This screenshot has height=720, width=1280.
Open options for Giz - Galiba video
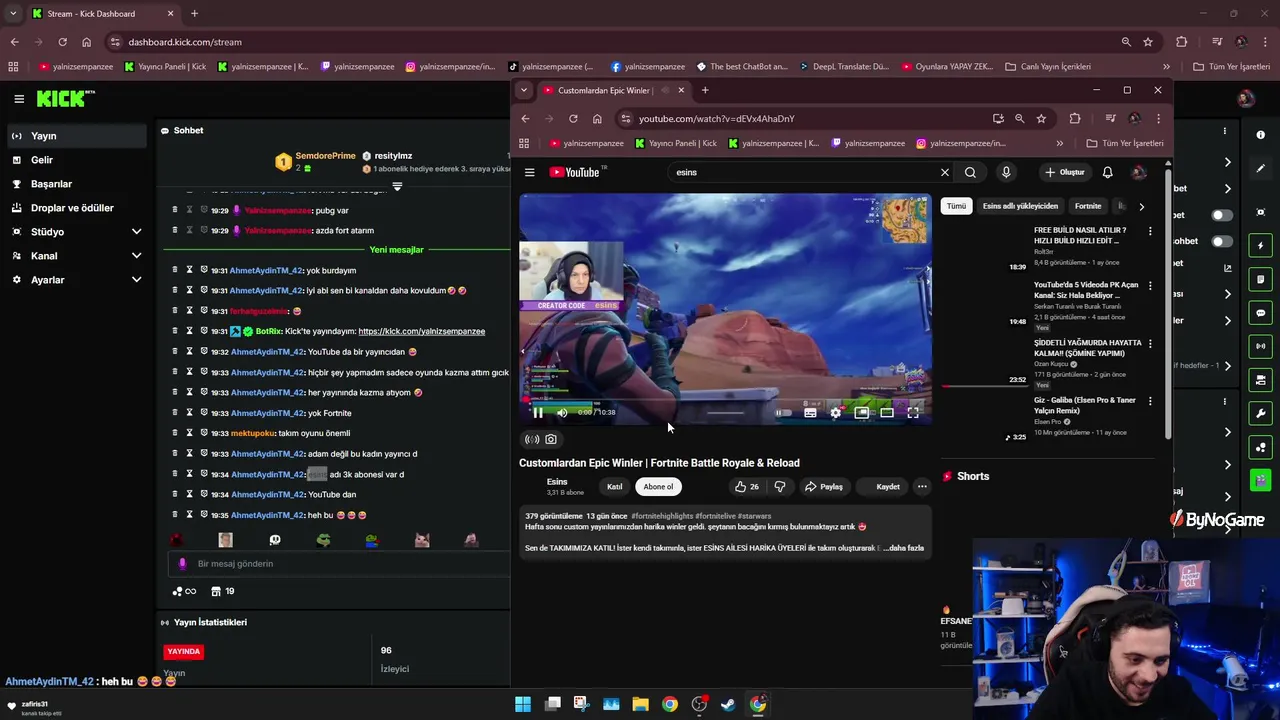(1150, 401)
